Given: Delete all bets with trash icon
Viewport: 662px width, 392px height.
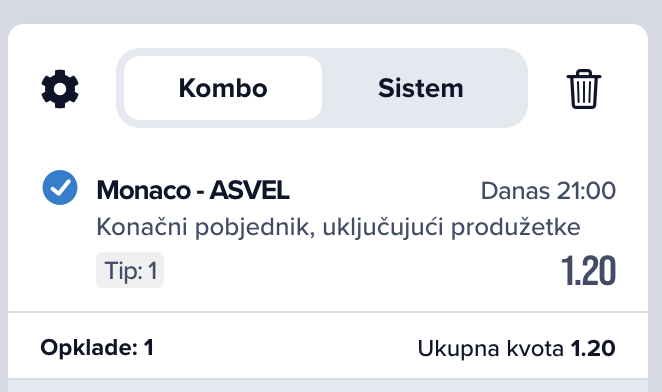Looking at the screenshot, I should tap(583, 89).
